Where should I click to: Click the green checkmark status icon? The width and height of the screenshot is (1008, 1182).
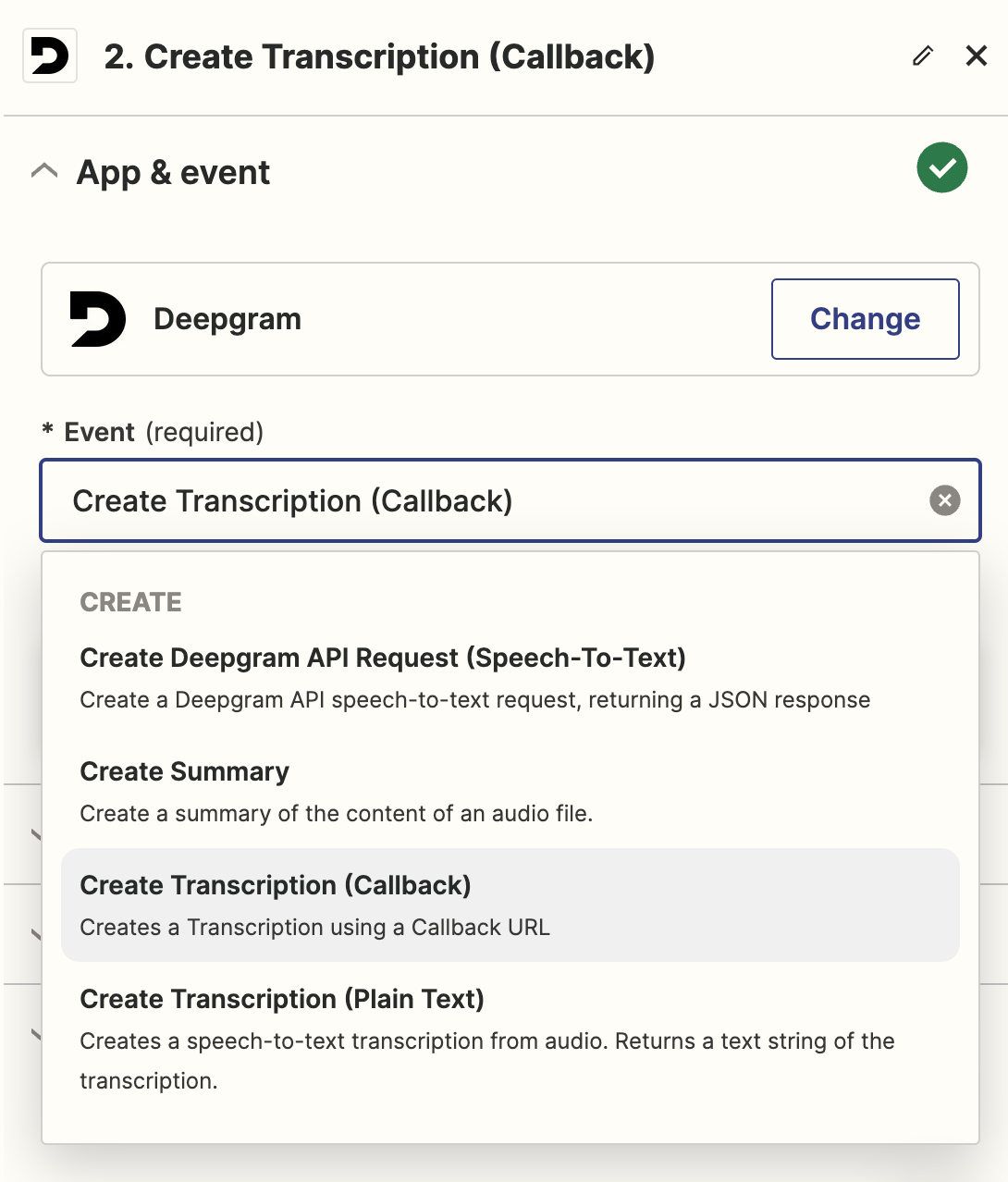pyautogui.click(x=942, y=167)
